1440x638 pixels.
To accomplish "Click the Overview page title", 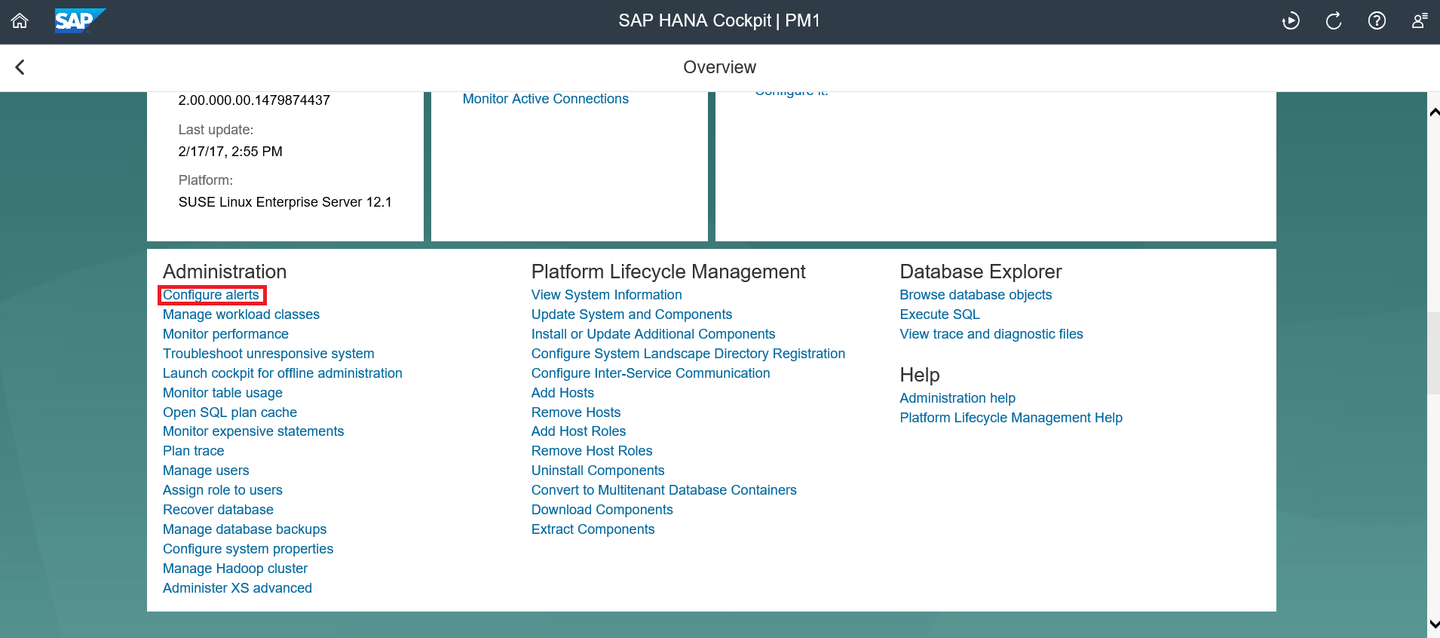I will (720, 67).
